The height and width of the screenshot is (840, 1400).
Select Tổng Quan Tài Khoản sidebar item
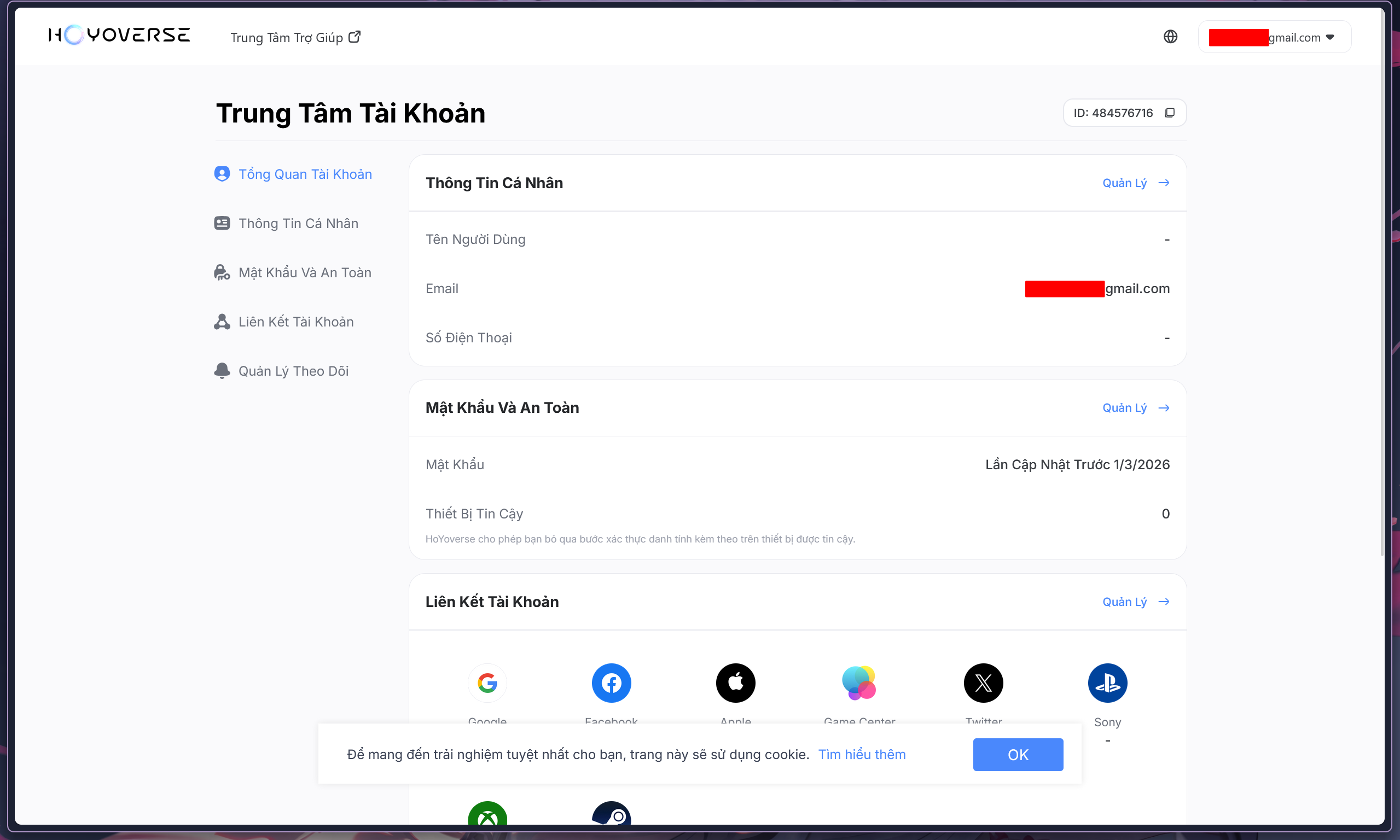point(305,174)
